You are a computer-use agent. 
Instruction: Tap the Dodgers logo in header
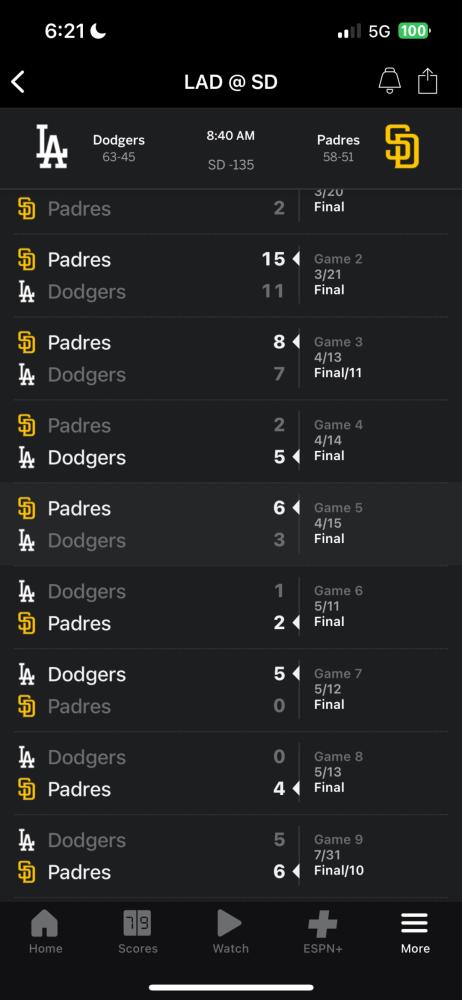[52, 147]
